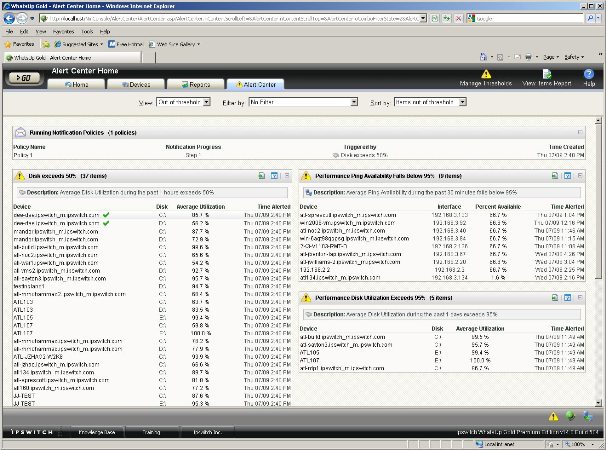Open the View dropdown set to Out of threshold
This screenshot has width=606, height=450.
pyautogui.click(x=183, y=102)
